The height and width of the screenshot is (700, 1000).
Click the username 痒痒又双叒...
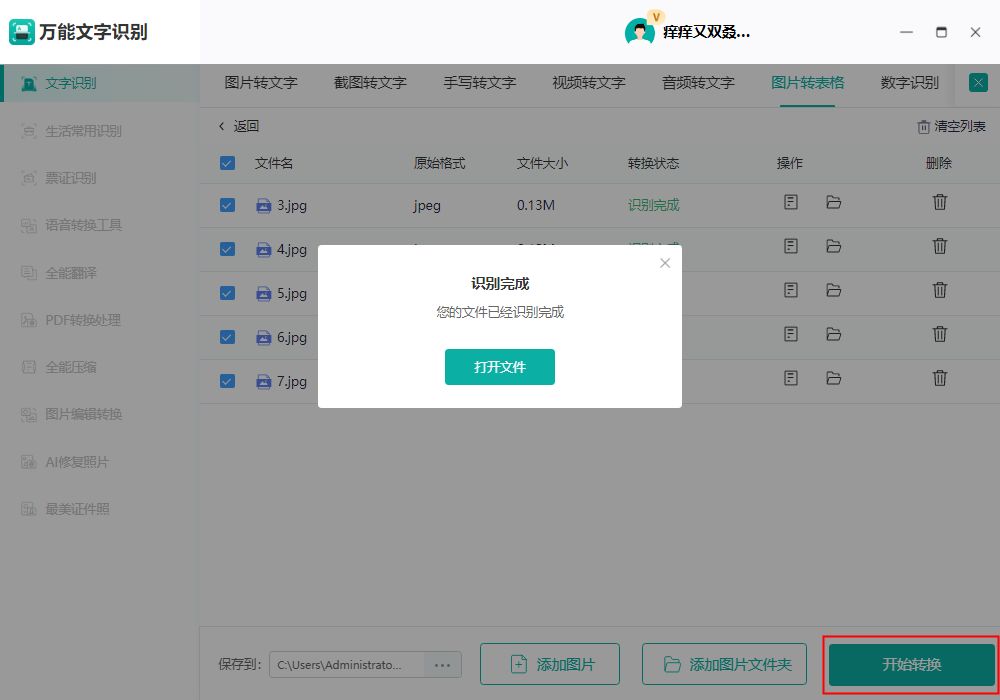(x=706, y=32)
